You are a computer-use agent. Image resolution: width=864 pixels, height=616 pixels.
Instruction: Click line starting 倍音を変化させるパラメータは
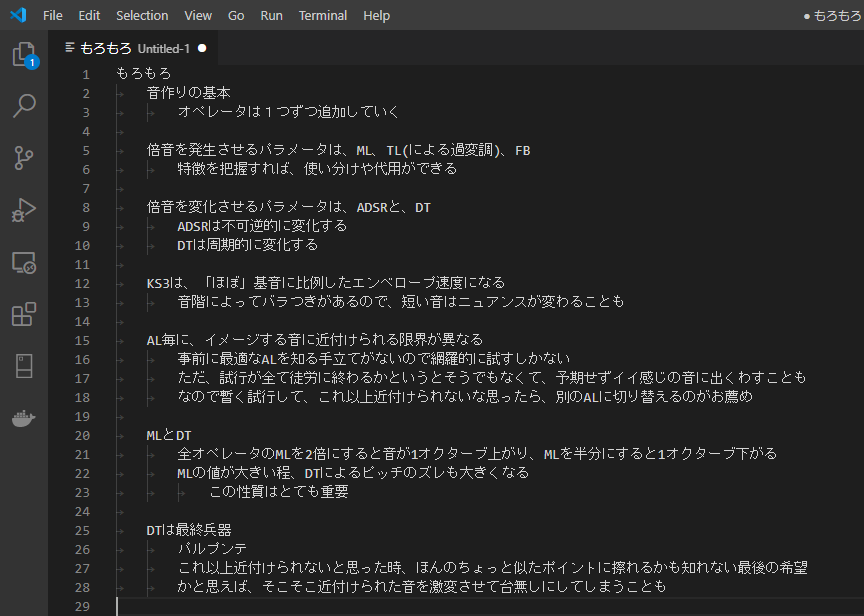click(x=289, y=207)
